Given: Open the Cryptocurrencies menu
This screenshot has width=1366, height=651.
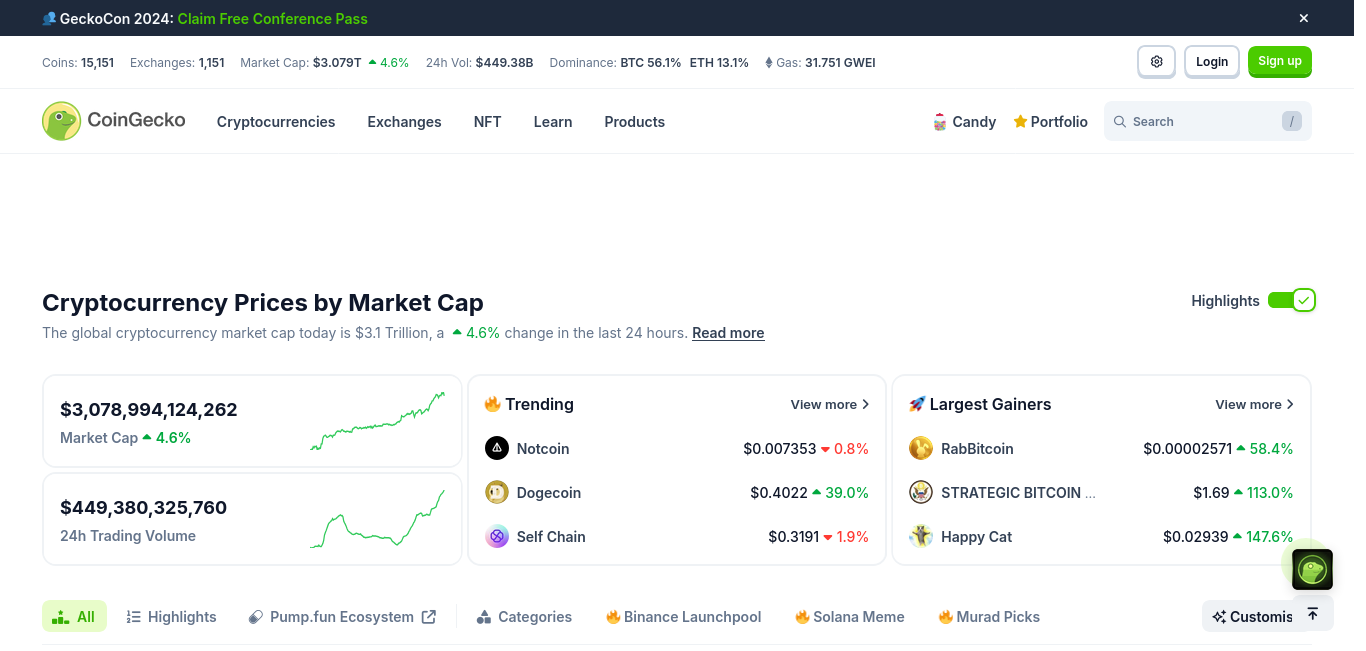Looking at the screenshot, I should point(276,122).
